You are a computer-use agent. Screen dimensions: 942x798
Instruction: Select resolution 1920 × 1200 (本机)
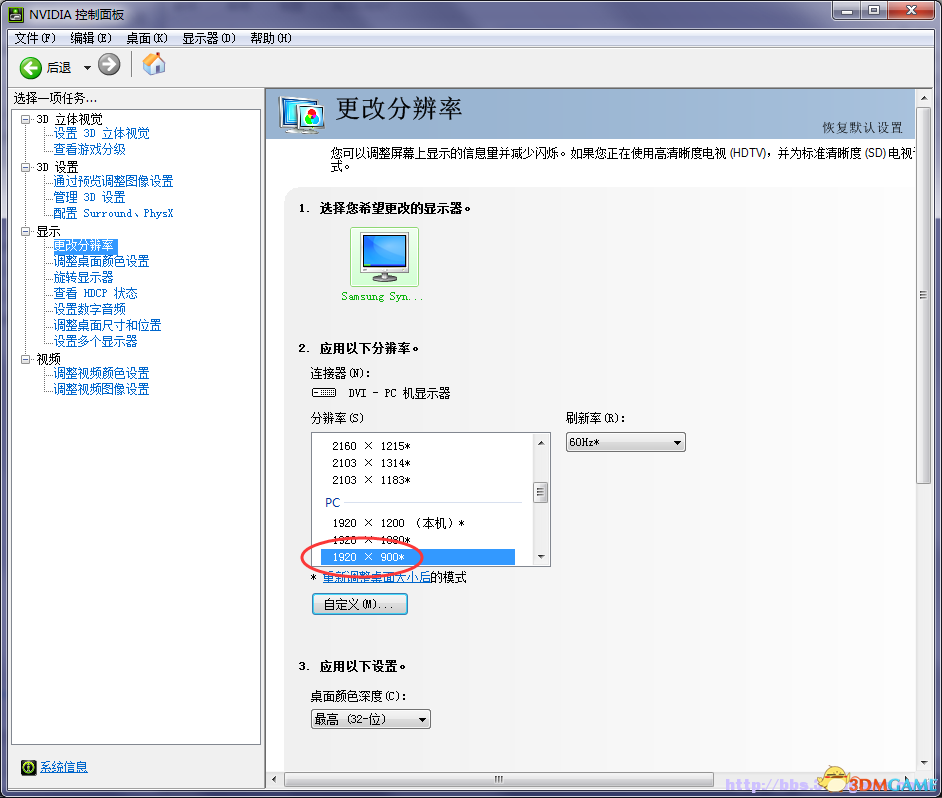(398, 523)
